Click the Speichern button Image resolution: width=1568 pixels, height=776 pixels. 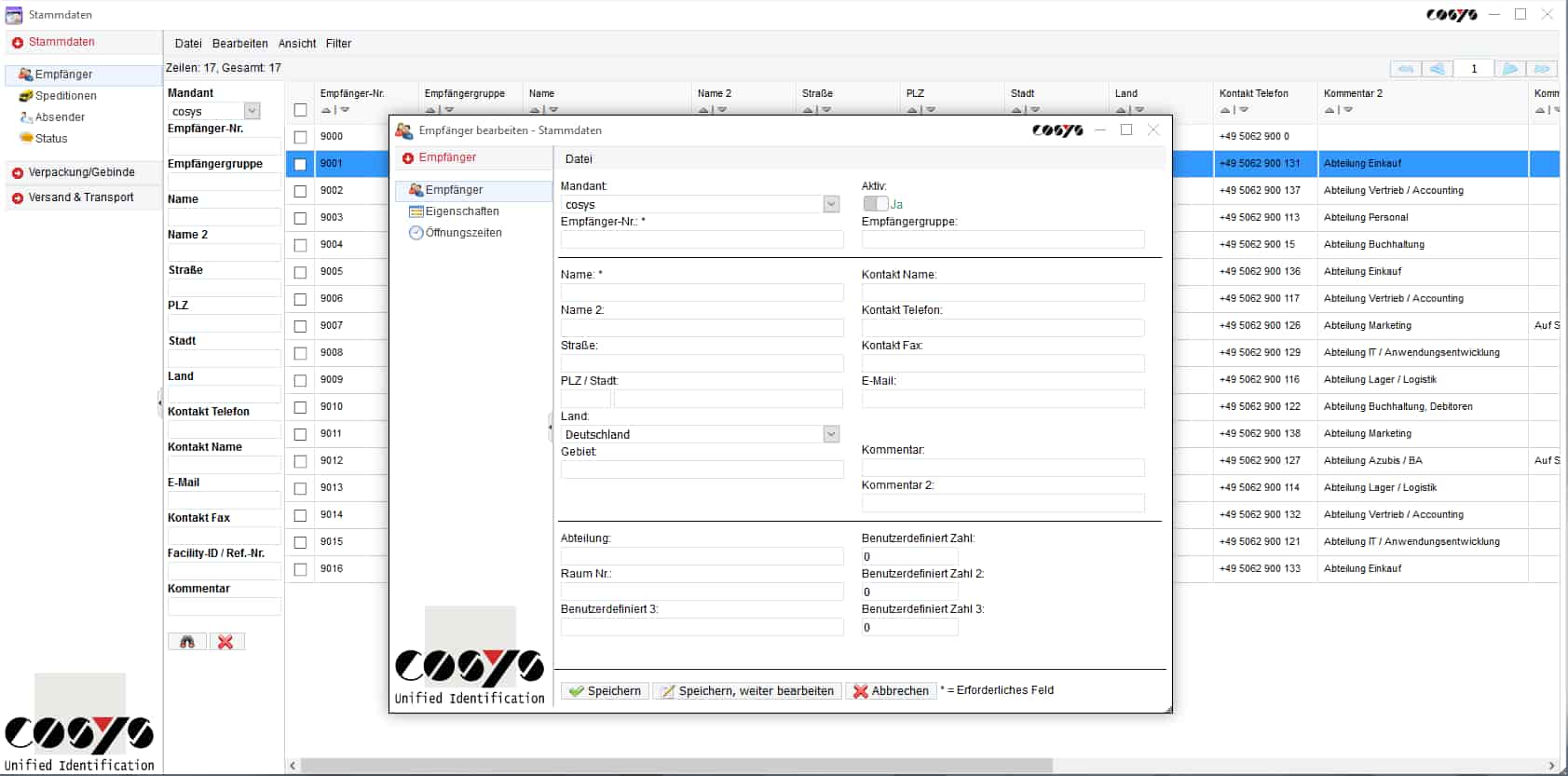(605, 691)
